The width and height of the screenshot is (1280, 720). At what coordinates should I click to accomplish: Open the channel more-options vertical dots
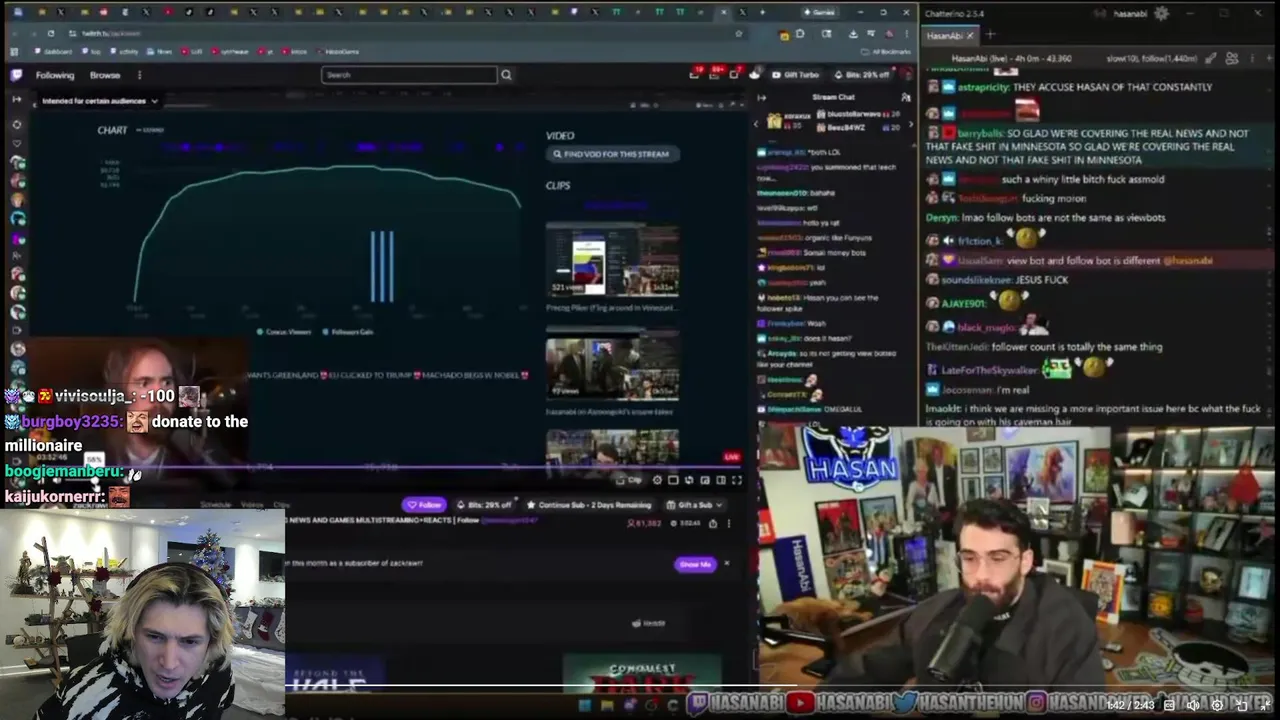coord(728,523)
